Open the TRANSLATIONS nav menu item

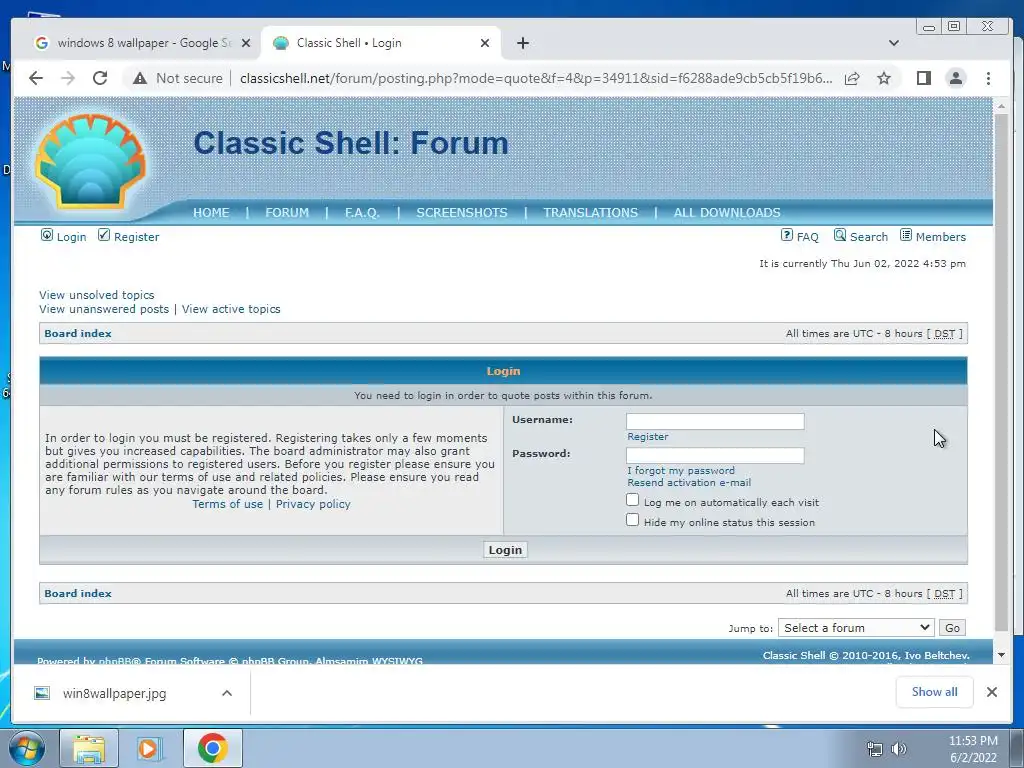[x=590, y=213]
